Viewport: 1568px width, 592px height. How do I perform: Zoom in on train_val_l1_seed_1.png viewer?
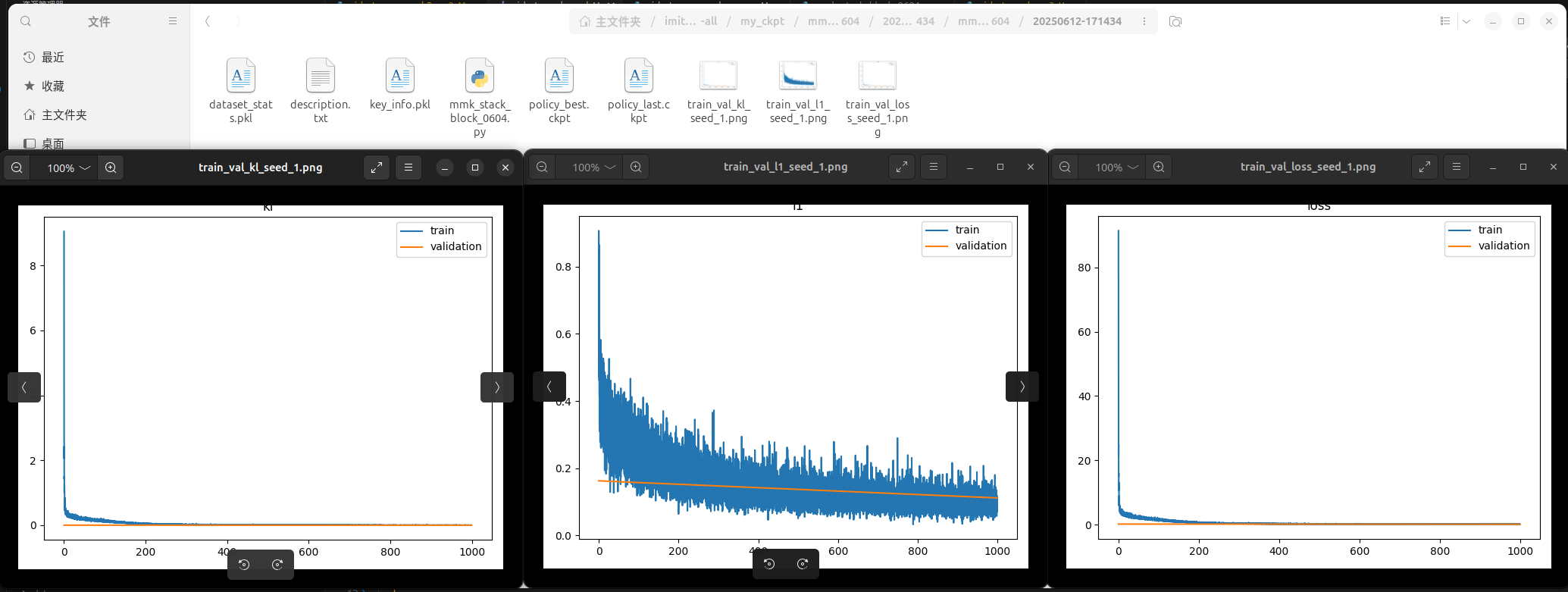point(636,167)
